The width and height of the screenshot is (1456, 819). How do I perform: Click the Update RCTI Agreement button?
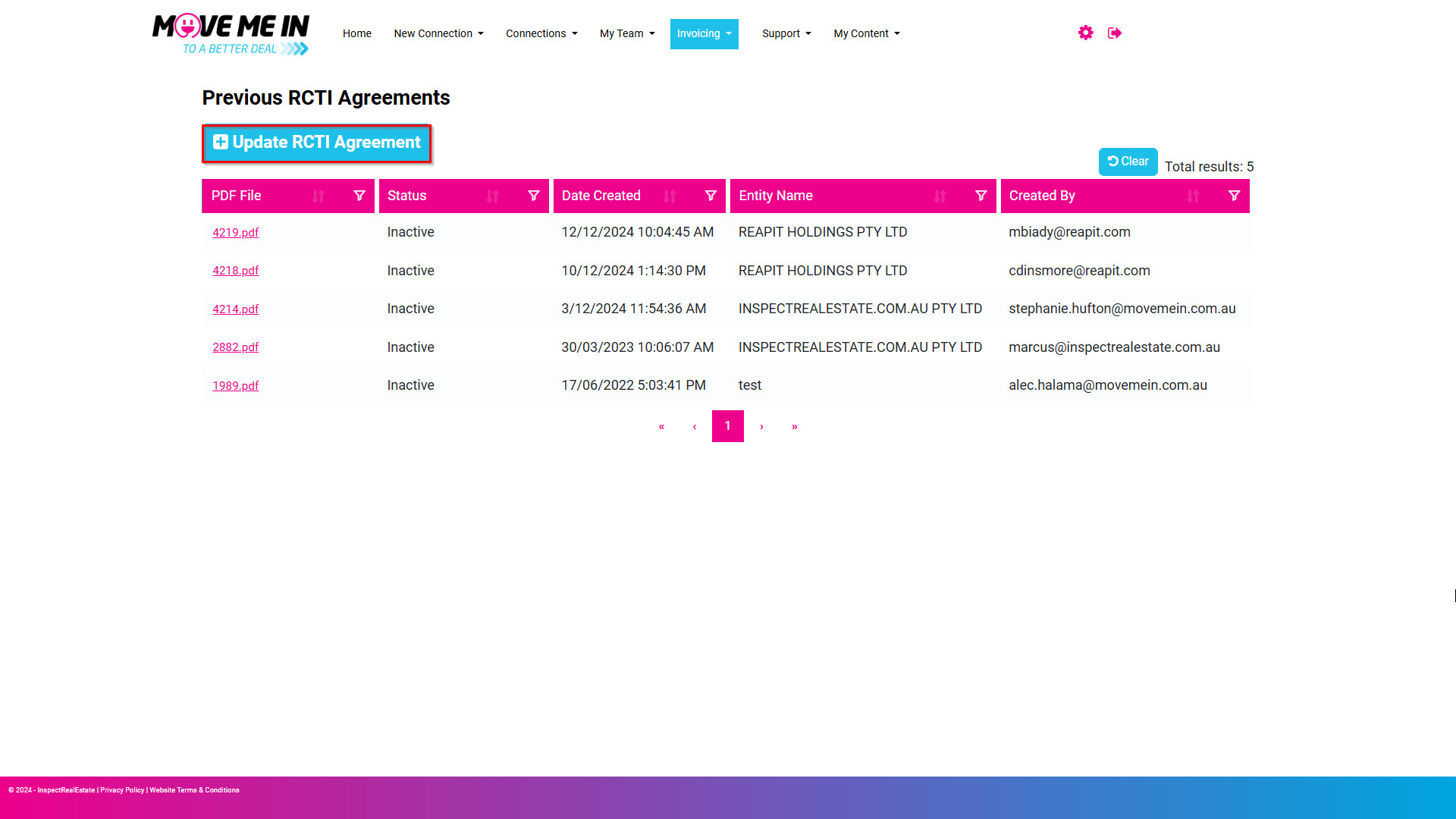317,143
